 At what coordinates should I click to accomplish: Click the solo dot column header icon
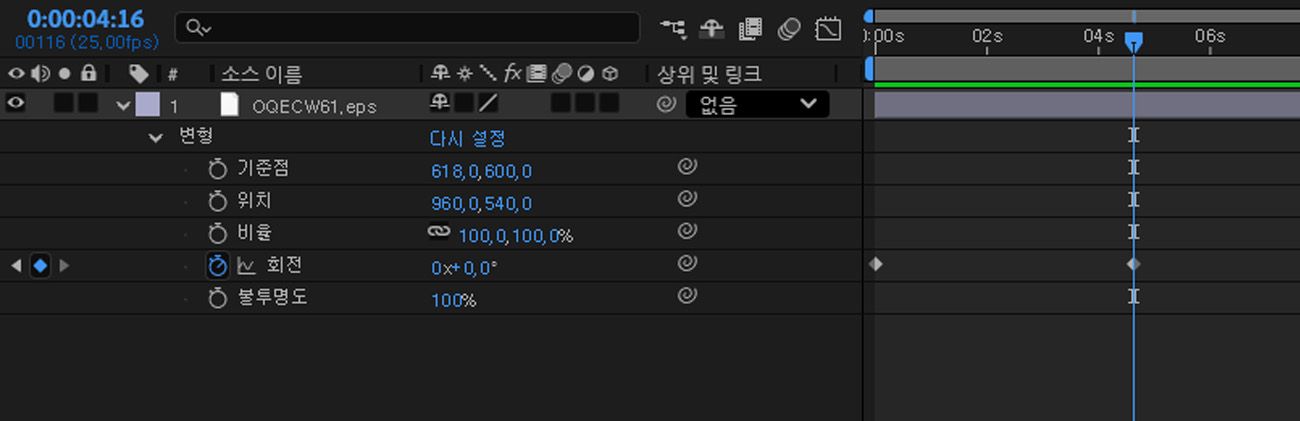65,73
